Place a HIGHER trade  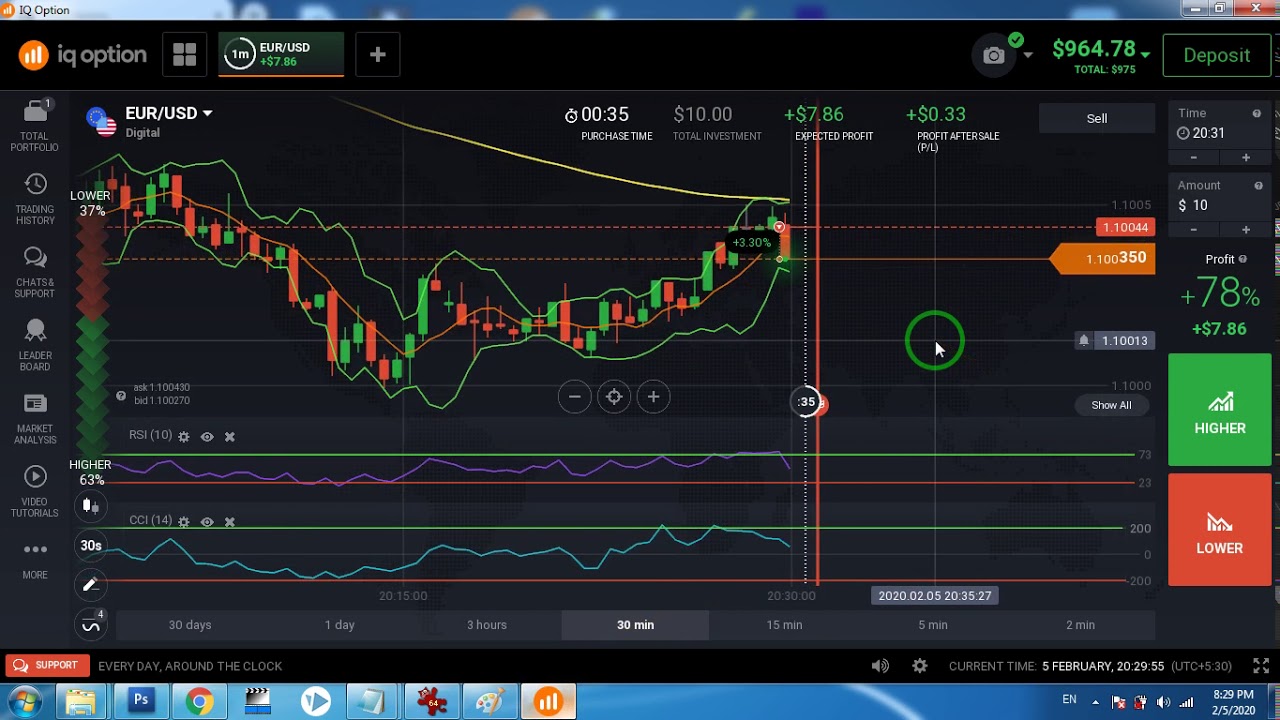(x=1219, y=410)
